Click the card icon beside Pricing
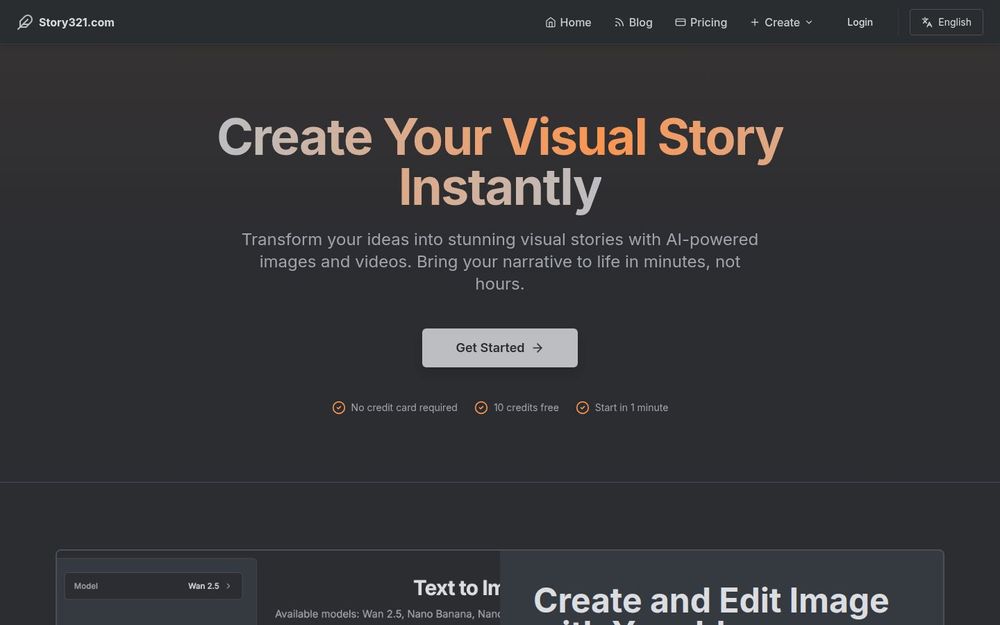1000x625 pixels. tap(680, 22)
